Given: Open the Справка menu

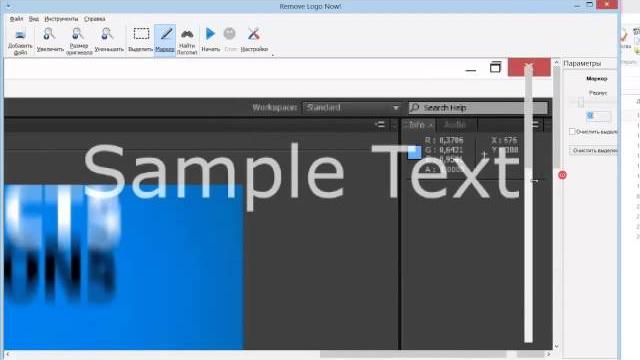Looking at the screenshot, I should [94, 19].
